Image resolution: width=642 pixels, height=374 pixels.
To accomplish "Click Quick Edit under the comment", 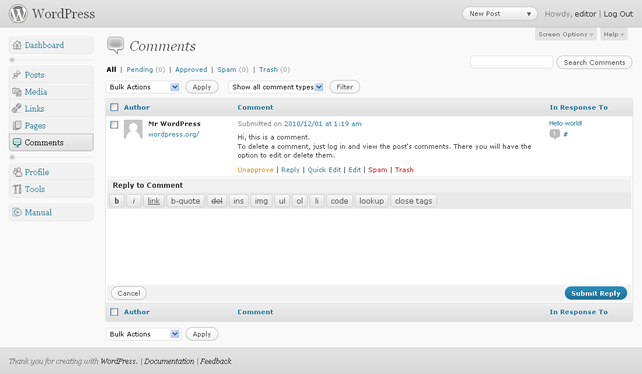I will pyautogui.click(x=324, y=170).
